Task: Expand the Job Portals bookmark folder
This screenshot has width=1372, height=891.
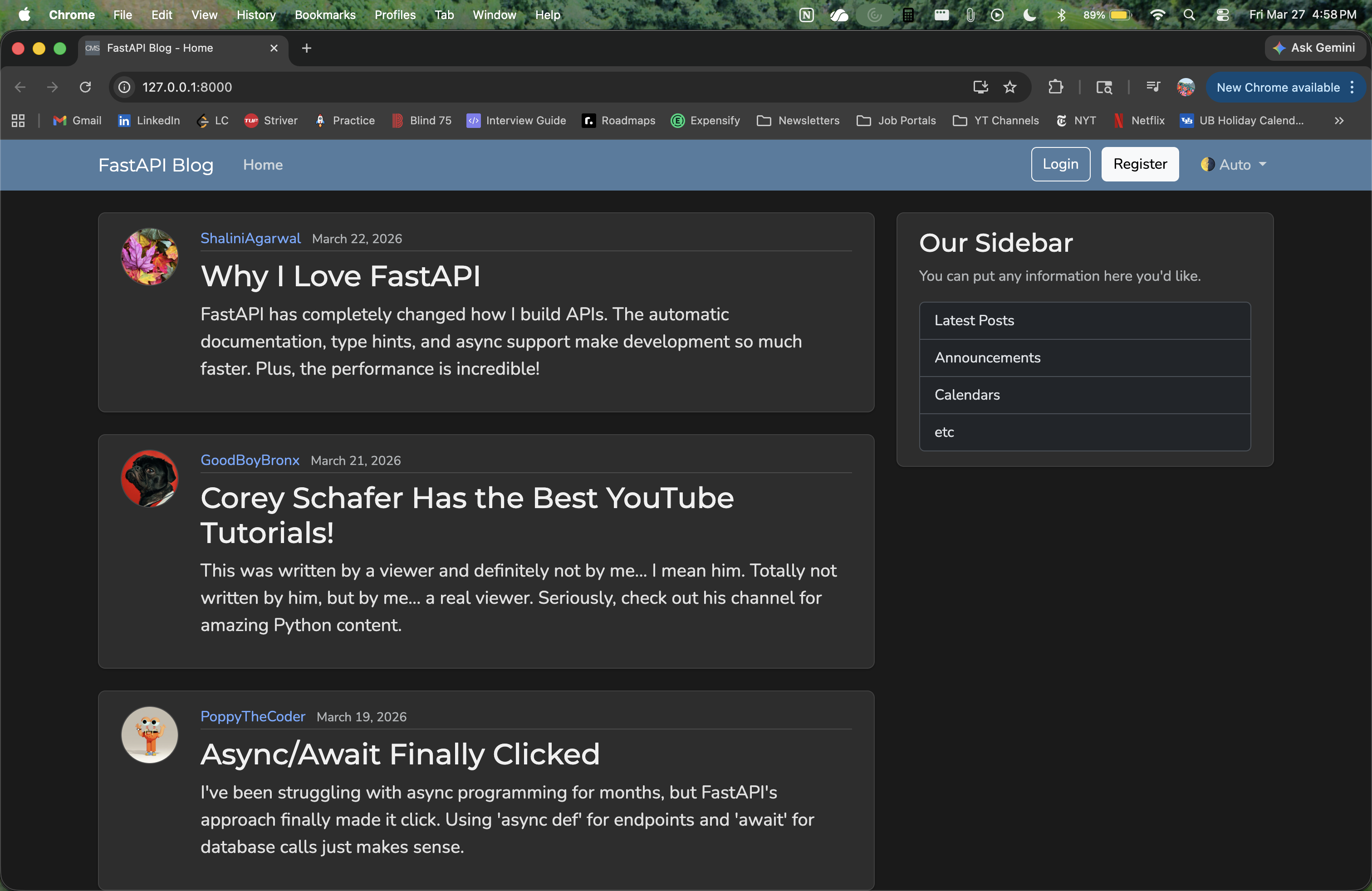Action: pos(897,121)
